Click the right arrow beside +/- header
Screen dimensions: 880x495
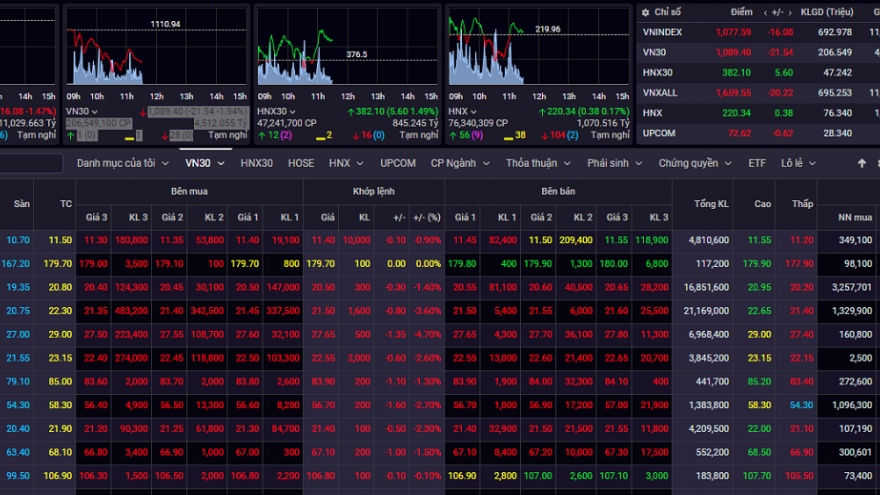792,13
